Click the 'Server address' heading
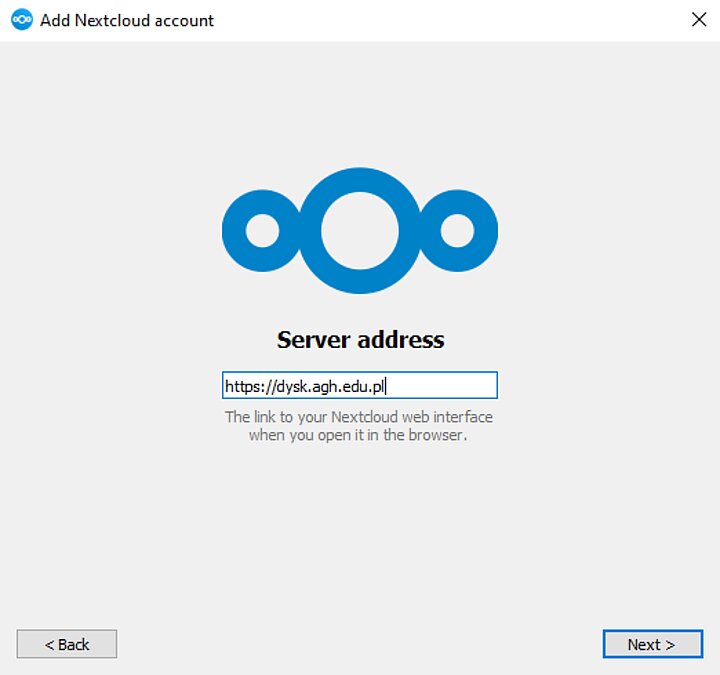This screenshot has width=720, height=675. point(360,340)
